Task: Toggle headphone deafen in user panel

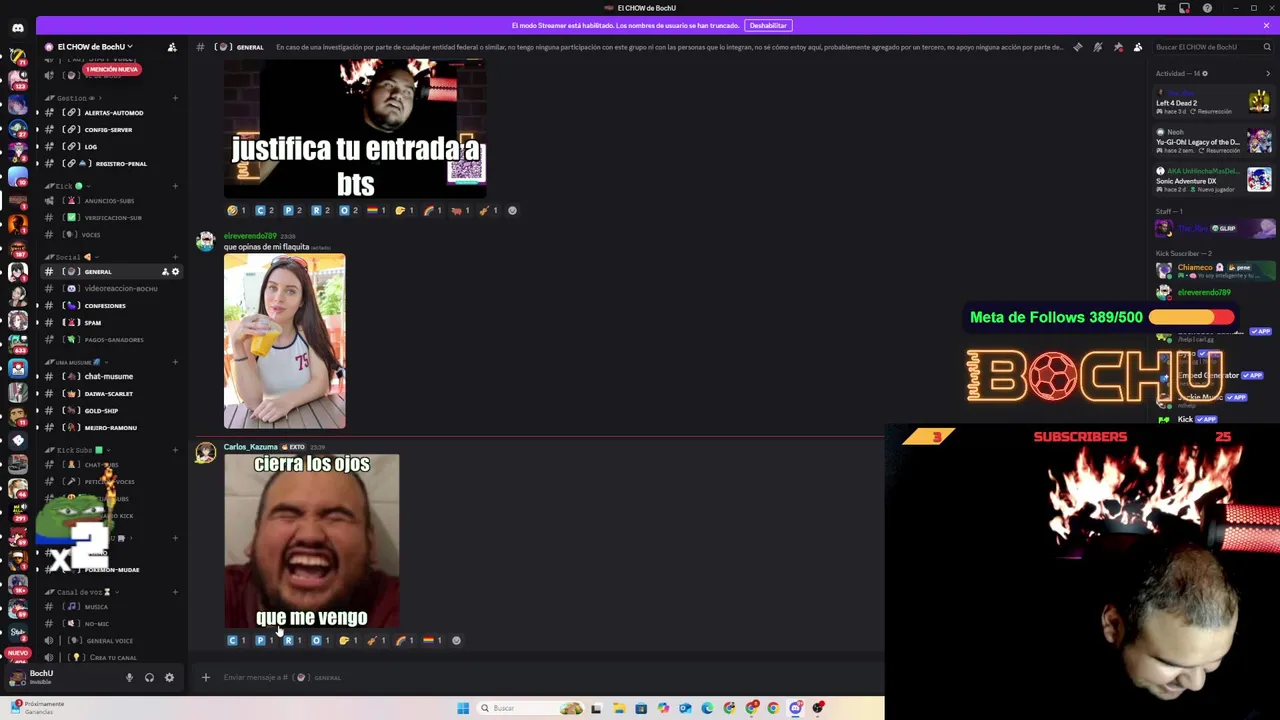Action: [x=149, y=678]
